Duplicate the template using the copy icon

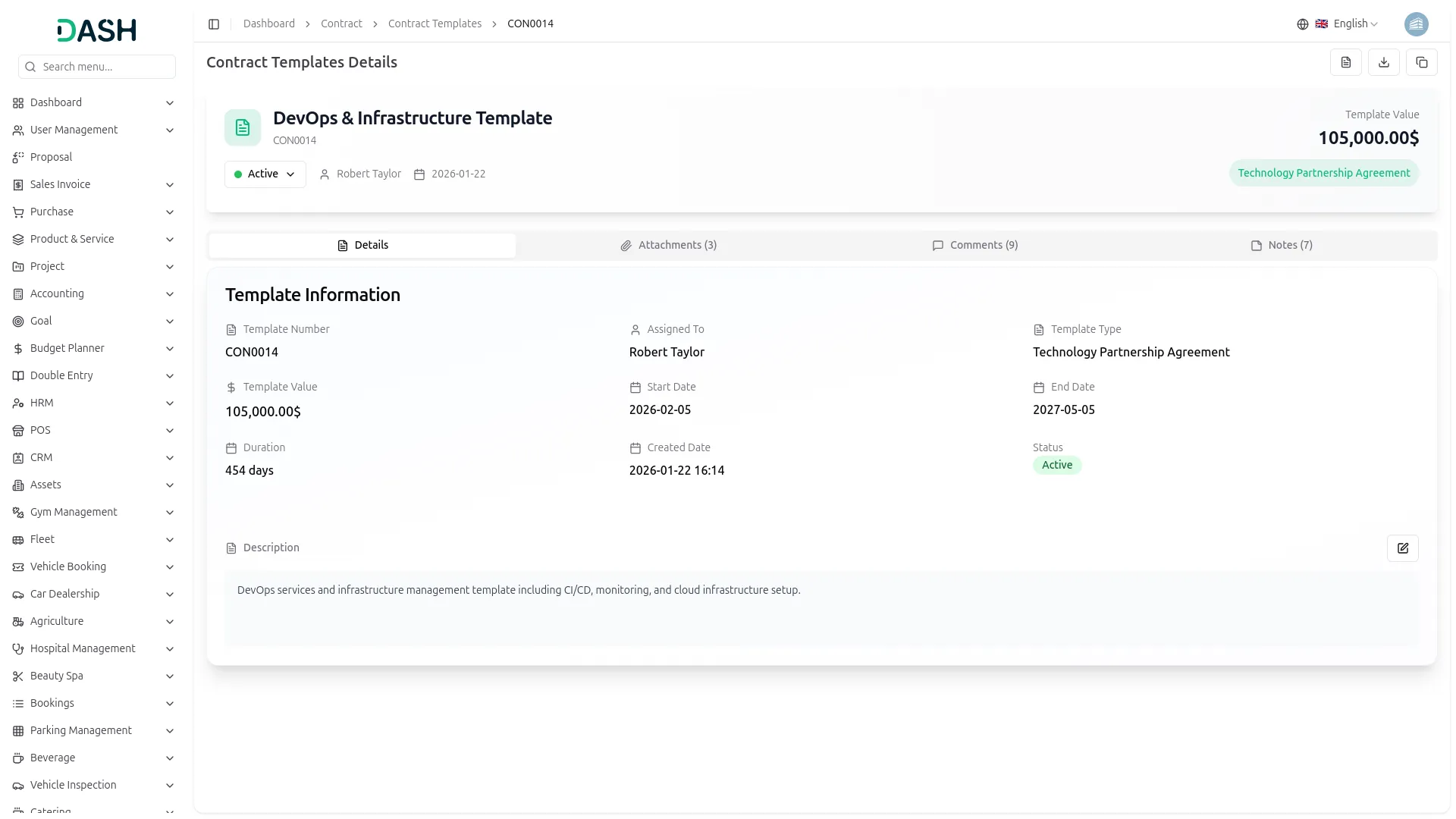(x=1422, y=62)
